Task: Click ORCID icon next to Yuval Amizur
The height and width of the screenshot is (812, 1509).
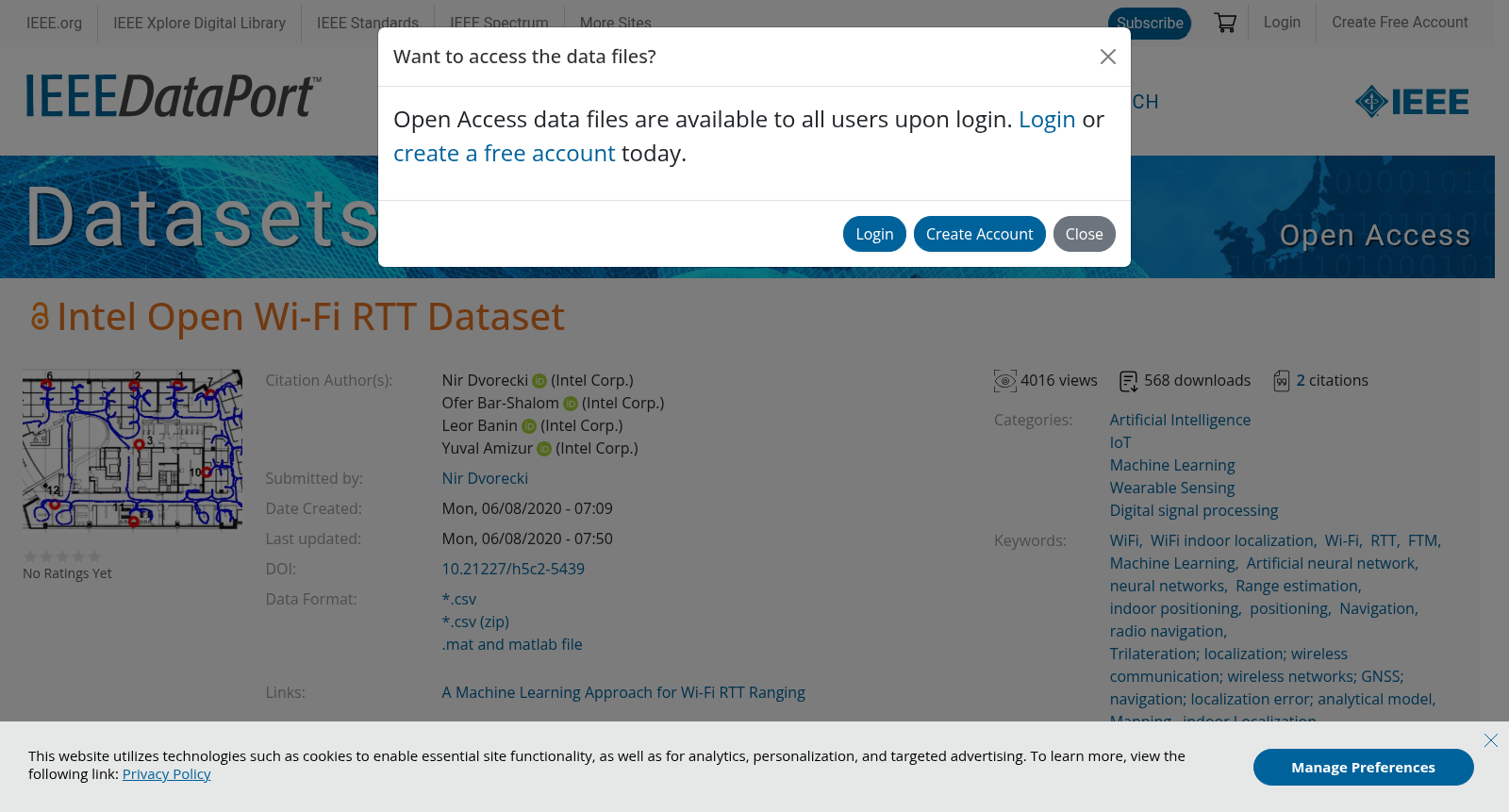Action: [544, 449]
